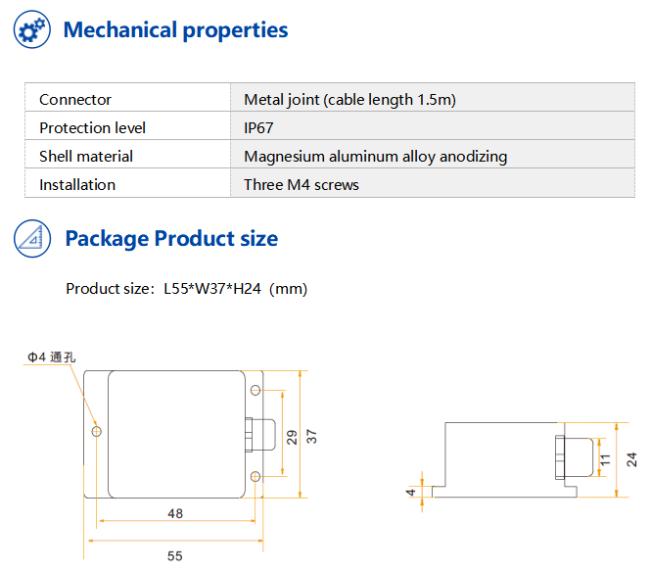This screenshot has width=650, height=571.
Task: Select the Mechanical properties heading
Action: pyautogui.click(x=175, y=30)
